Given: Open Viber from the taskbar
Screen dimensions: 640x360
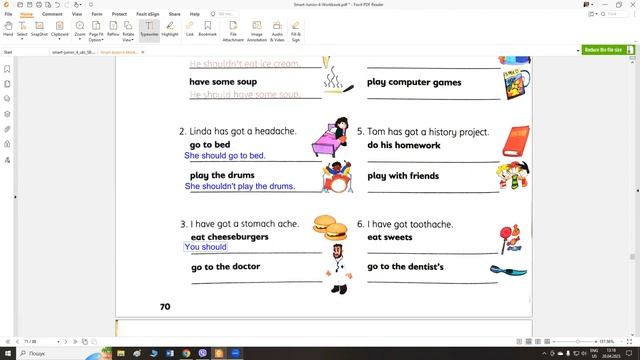Looking at the screenshot, I should 202,353.
